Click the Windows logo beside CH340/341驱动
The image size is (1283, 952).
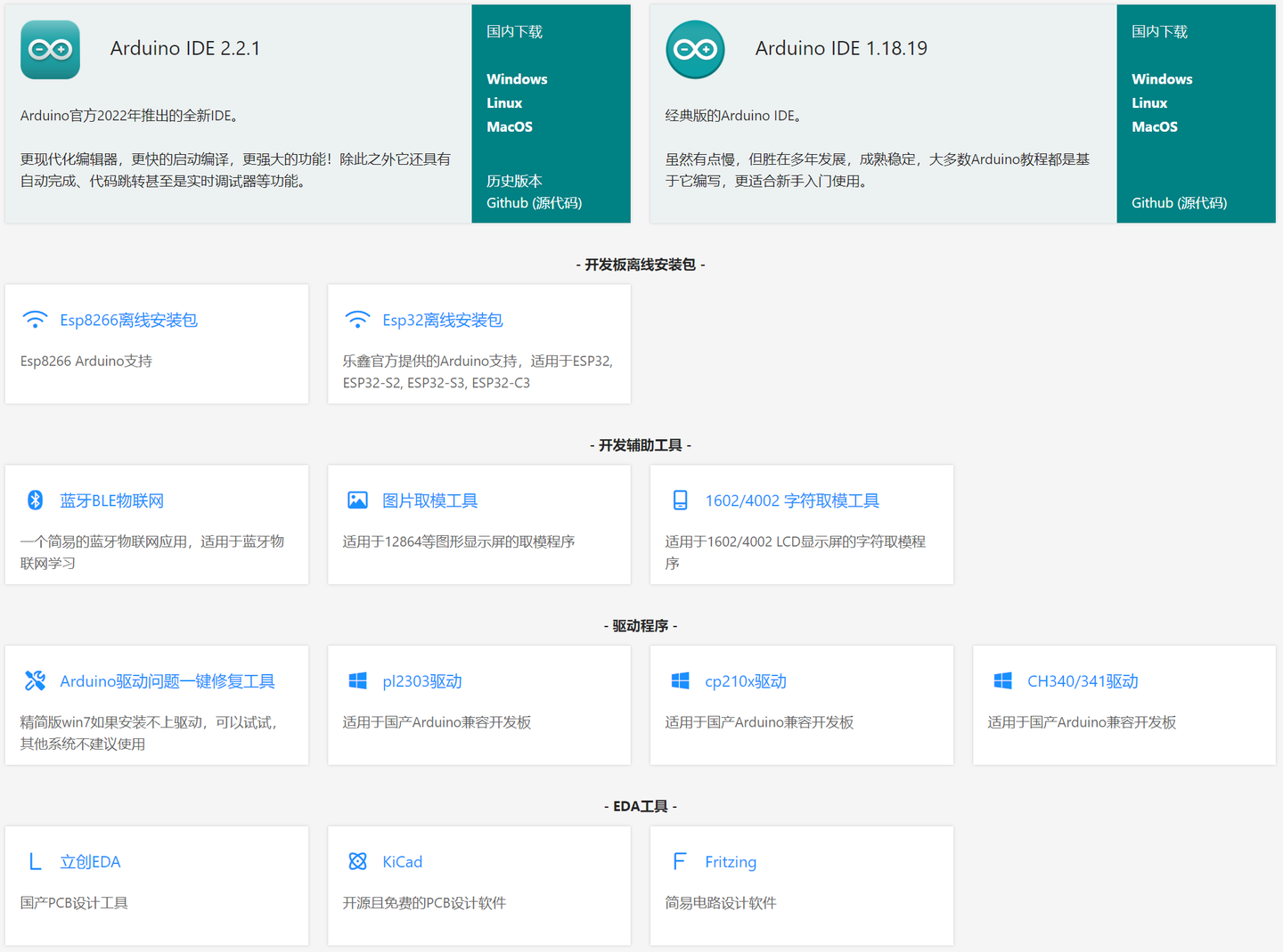tap(1001, 680)
